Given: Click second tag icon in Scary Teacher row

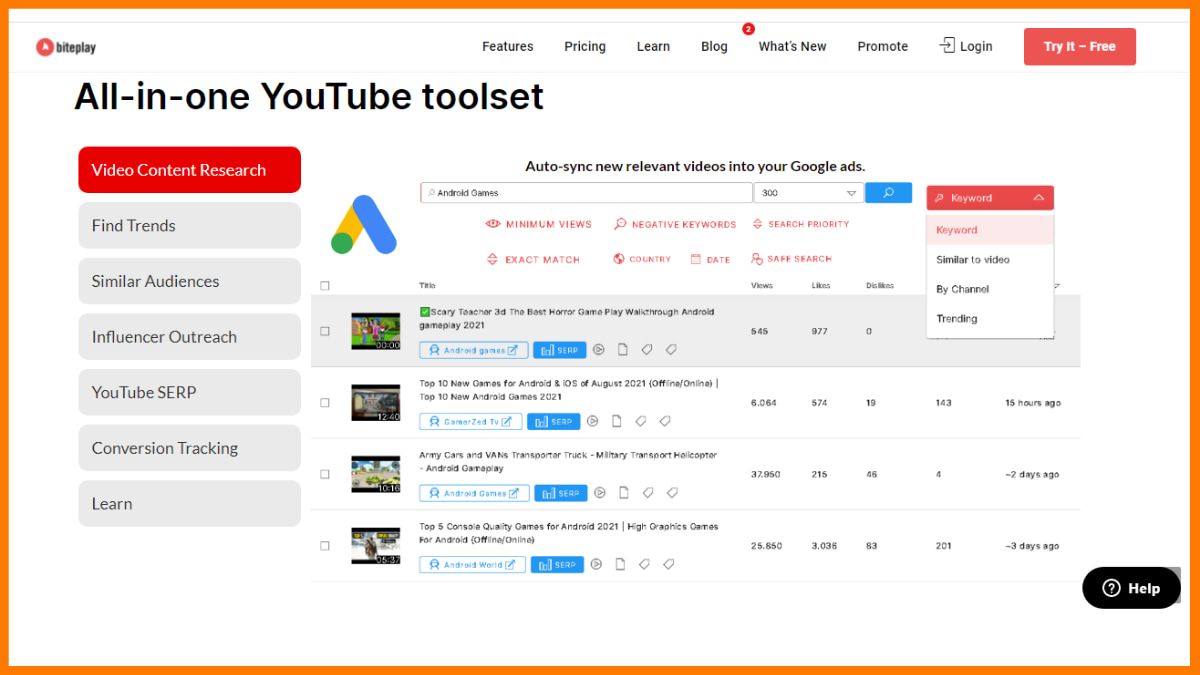Looking at the screenshot, I should [671, 350].
